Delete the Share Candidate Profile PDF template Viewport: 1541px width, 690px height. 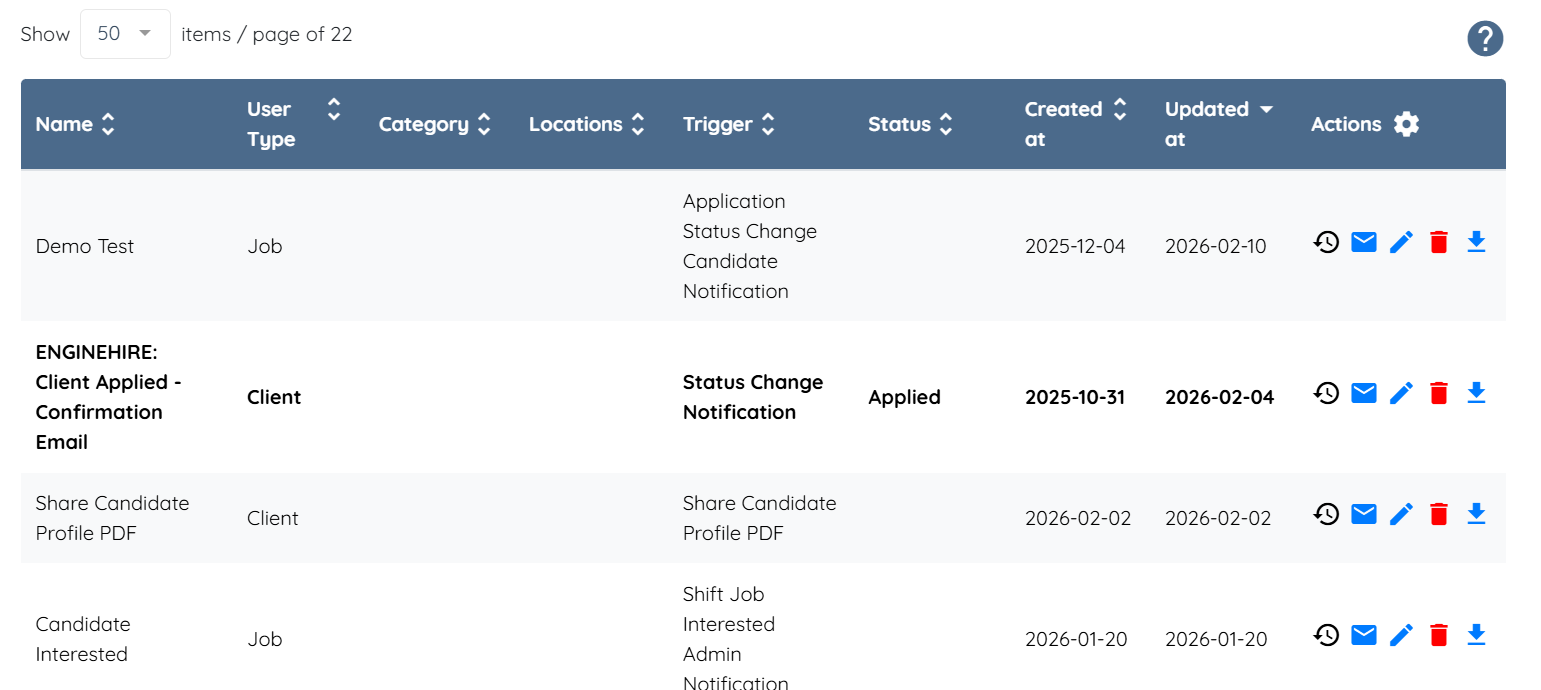[x=1439, y=514]
